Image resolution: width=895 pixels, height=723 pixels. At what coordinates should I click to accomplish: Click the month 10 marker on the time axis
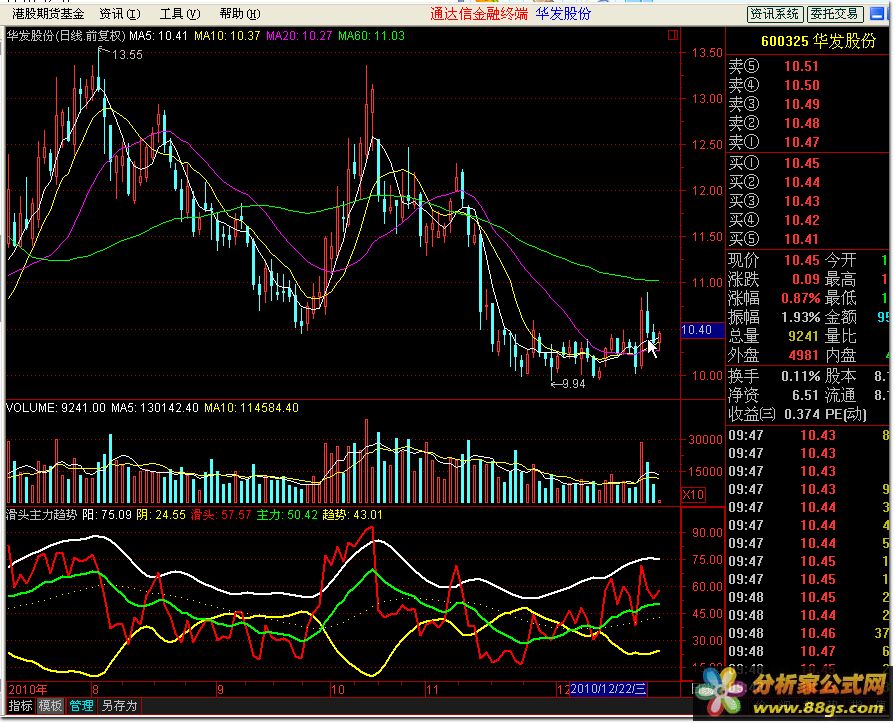338,689
